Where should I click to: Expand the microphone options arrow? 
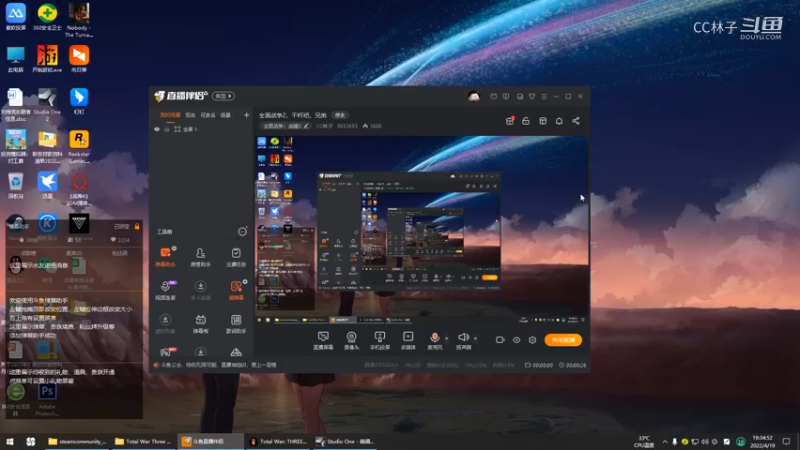446,338
